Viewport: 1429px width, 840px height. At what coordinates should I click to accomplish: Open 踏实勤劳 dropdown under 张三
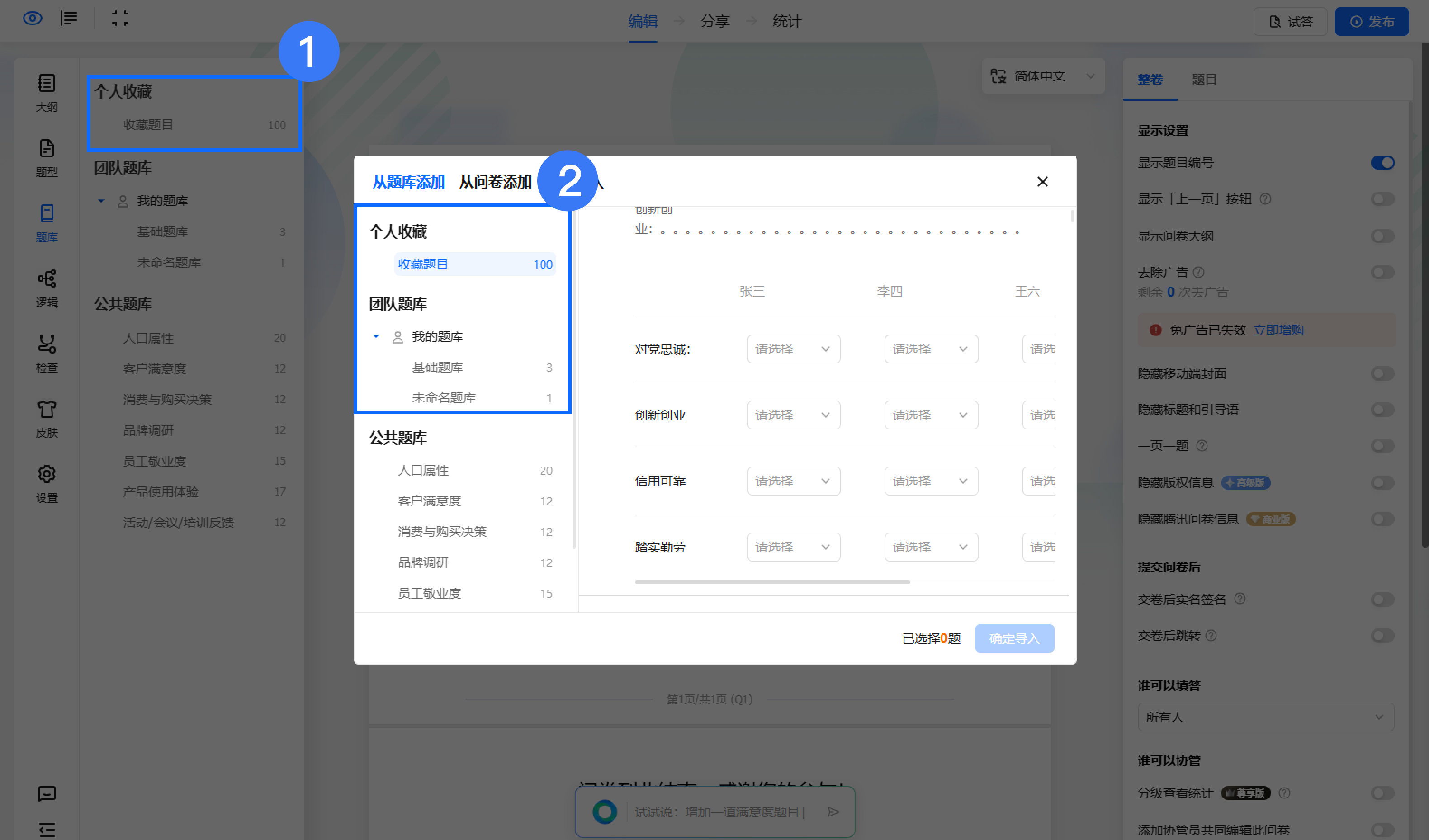tap(793, 547)
